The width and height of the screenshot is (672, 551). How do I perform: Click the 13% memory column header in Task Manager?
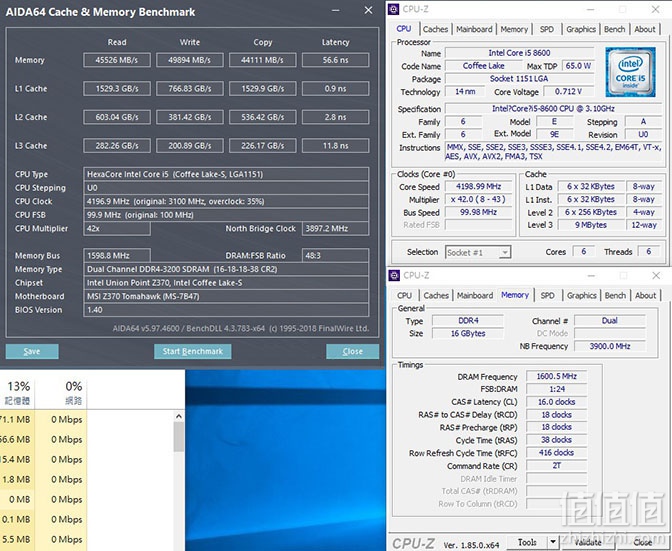18,392
